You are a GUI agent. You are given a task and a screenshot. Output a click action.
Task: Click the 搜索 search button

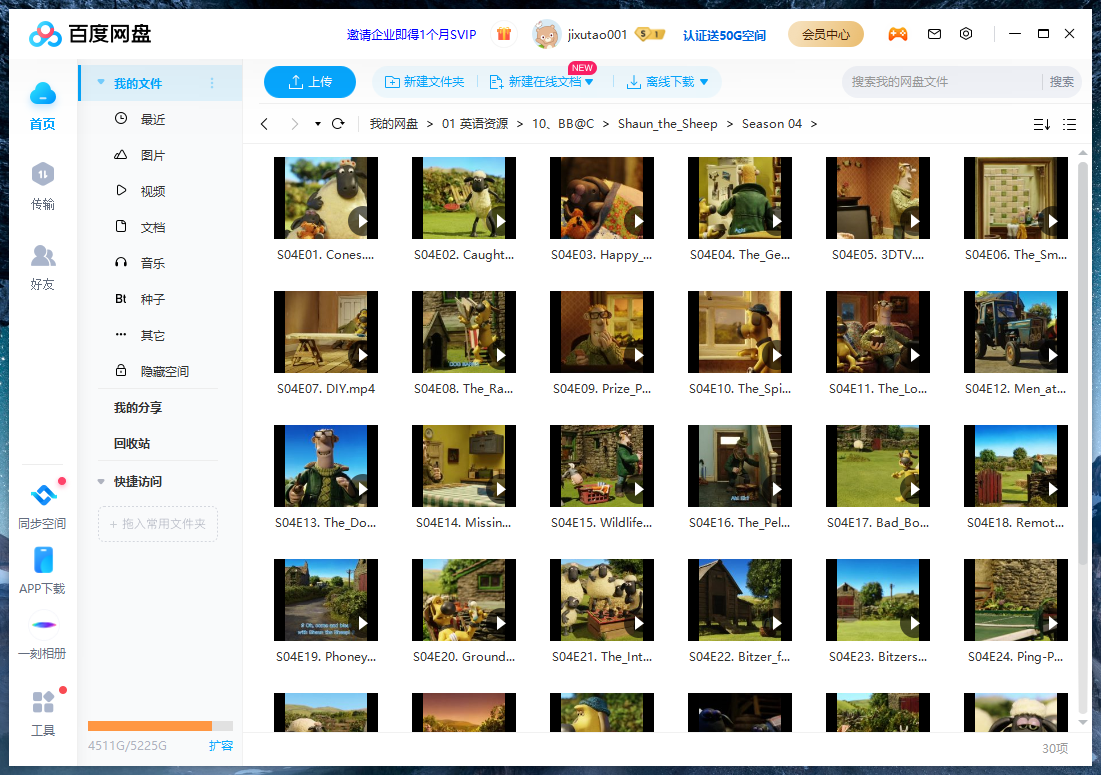tap(1061, 82)
